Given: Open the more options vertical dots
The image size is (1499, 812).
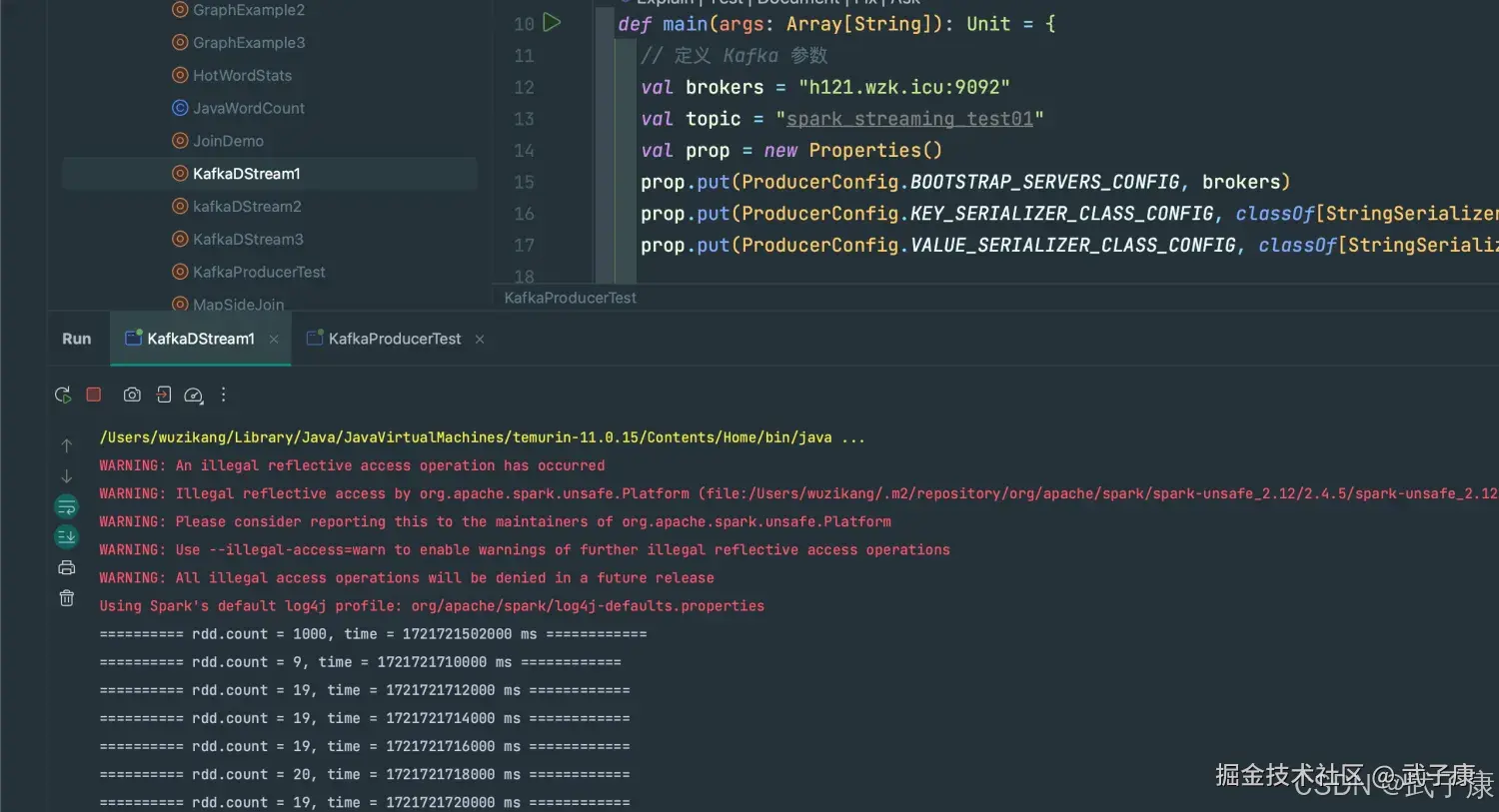Looking at the screenshot, I should pyautogui.click(x=224, y=395).
